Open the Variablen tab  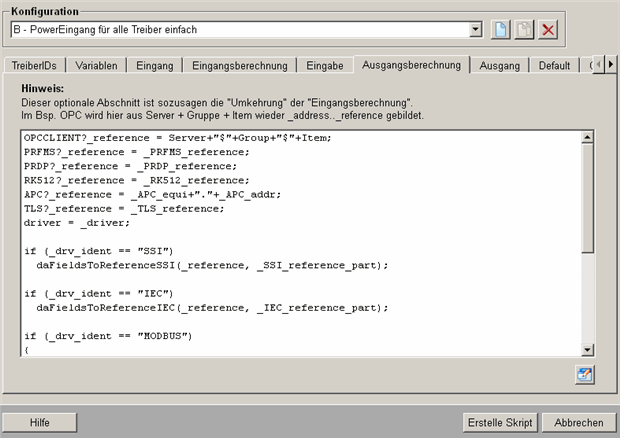[x=96, y=66]
